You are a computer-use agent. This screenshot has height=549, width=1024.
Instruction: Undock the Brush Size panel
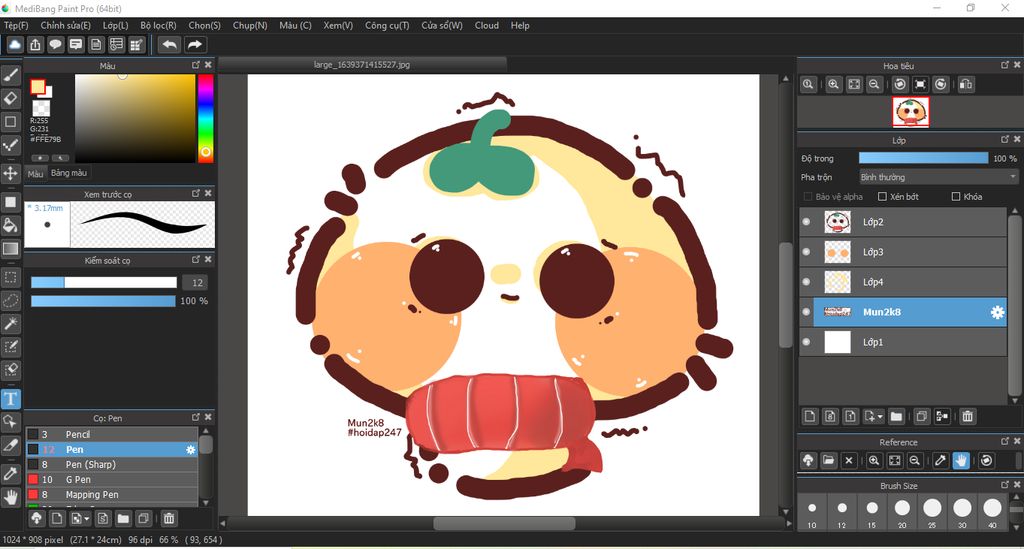[1005, 485]
